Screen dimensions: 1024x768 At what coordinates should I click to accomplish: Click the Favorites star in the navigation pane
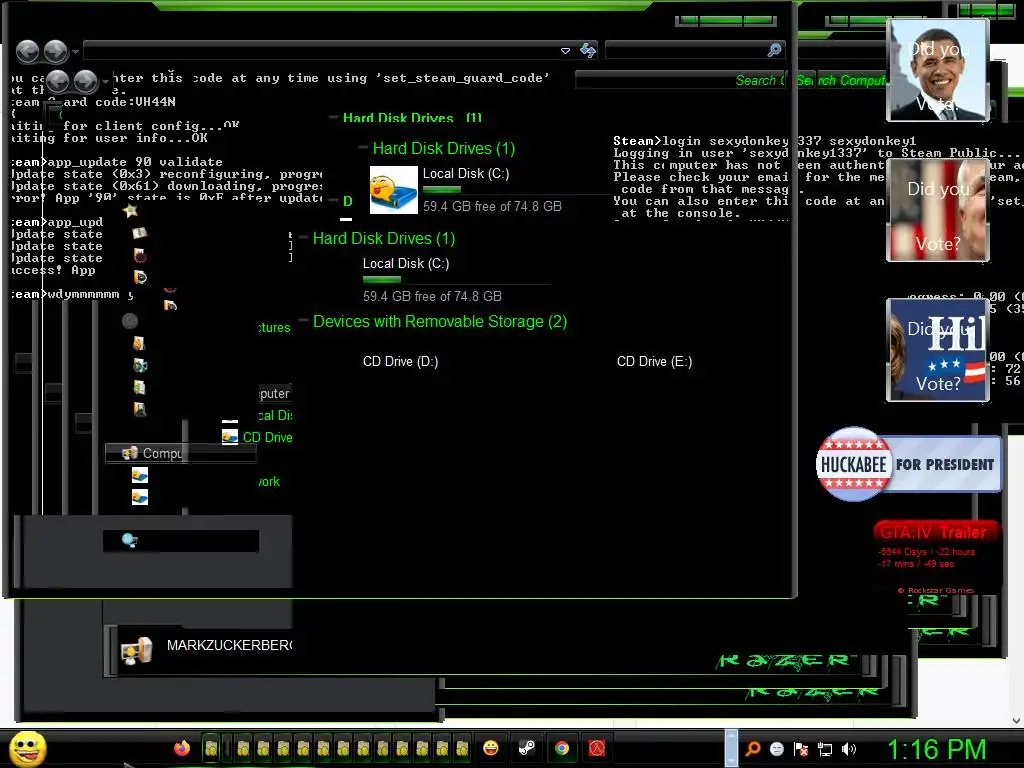click(x=131, y=210)
